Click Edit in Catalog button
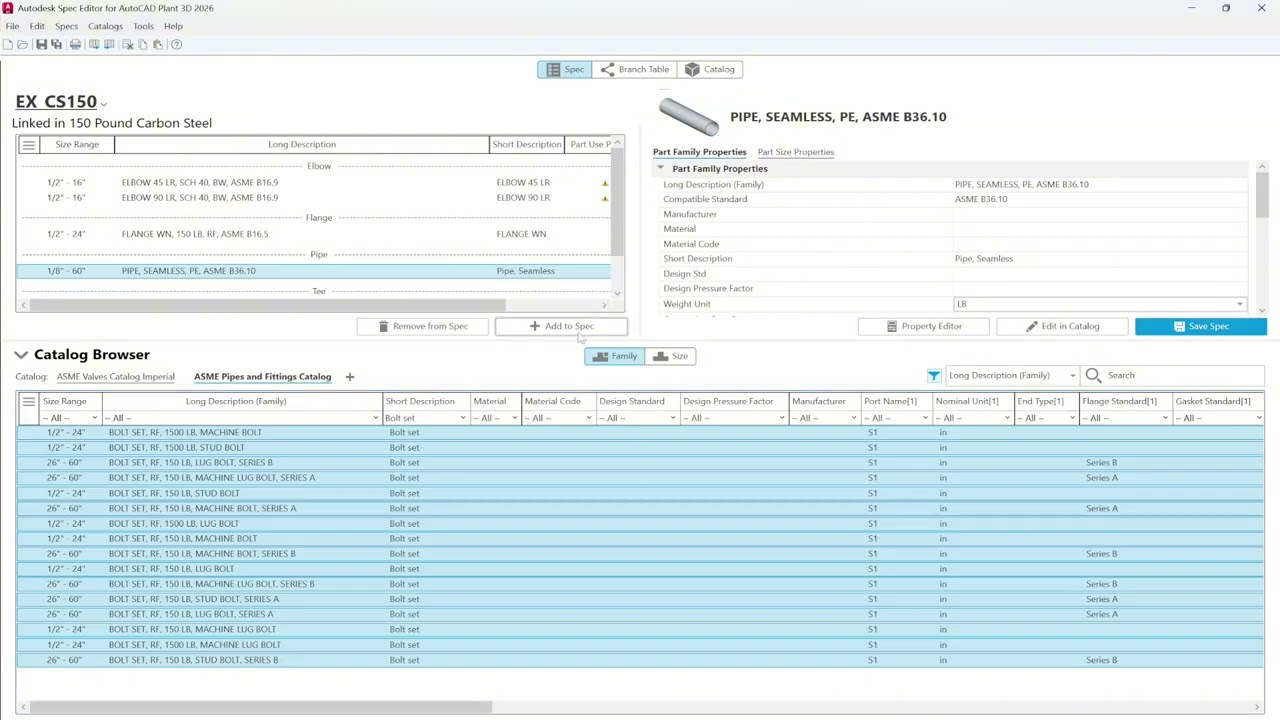 pos(1062,326)
